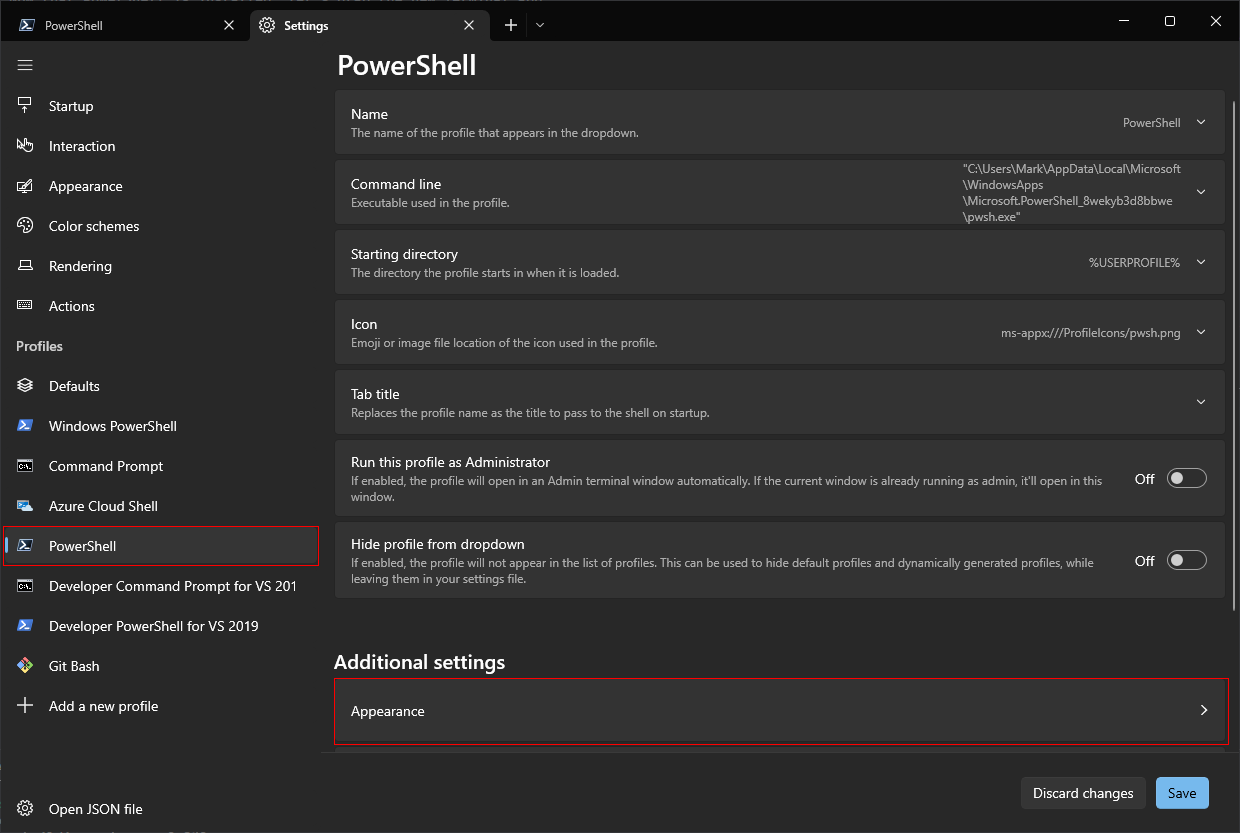The width and height of the screenshot is (1240, 833).
Task: Click the Color schemes palette icon
Action: (25, 225)
